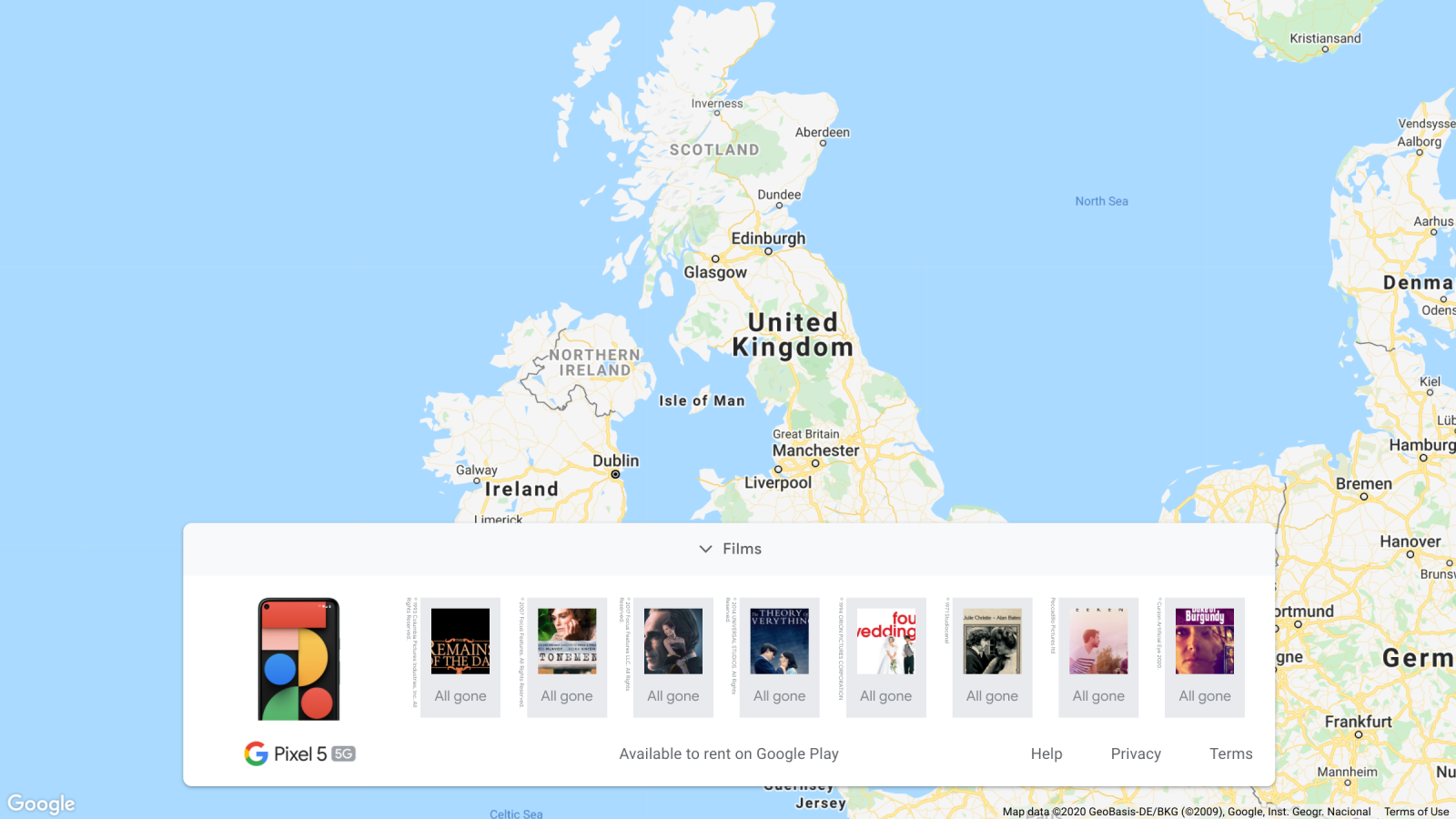Open the Pixel 5 phone image
The width and height of the screenshot is (1456, 819).
pyautogui.click(x=298, y=659)
